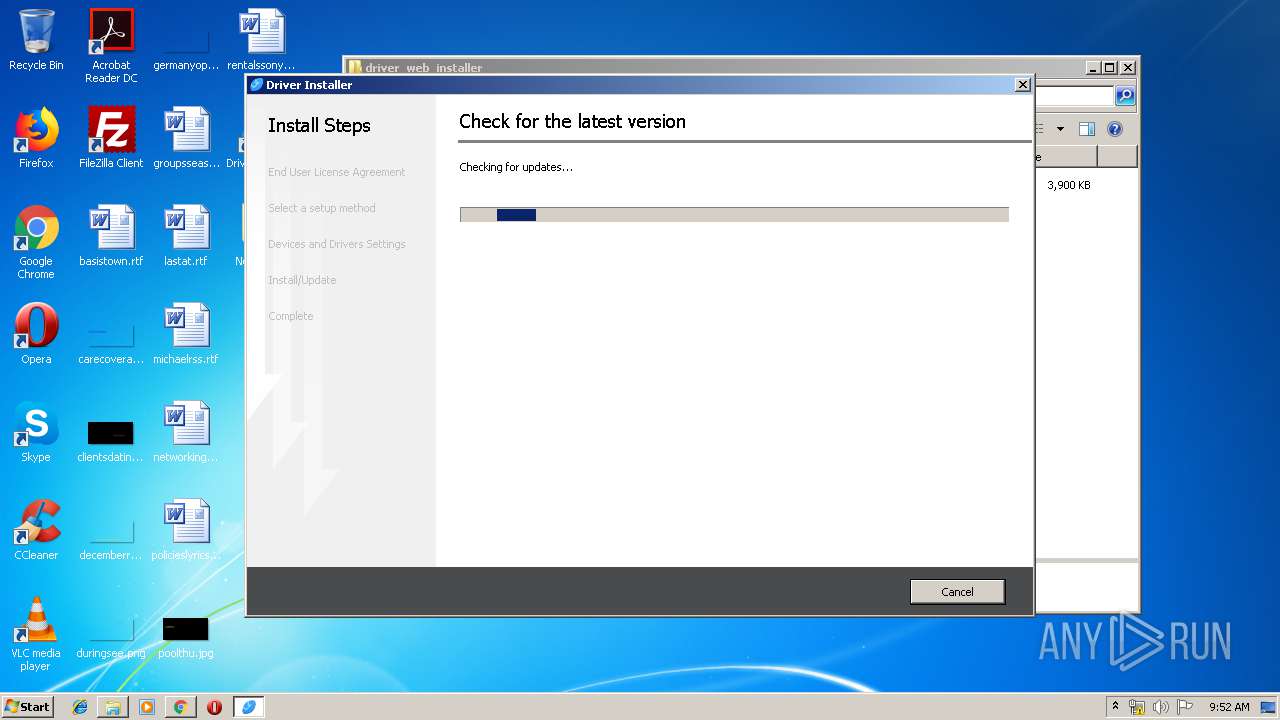Open basistown.rtf desktop file
1280x720 pixels.
111,236
